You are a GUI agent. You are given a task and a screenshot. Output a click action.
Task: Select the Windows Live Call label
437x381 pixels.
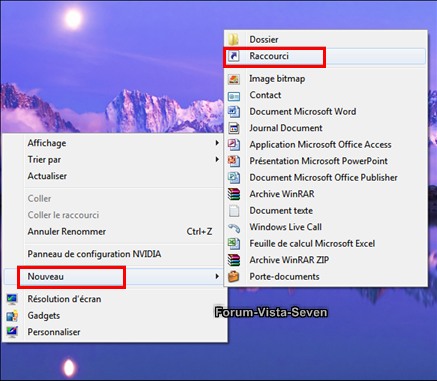[286, 227]
